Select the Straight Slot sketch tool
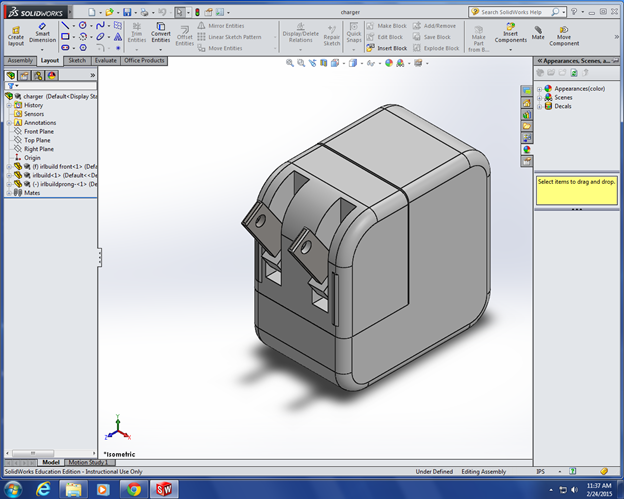Image resolution: width=624 pixels, height=499 pixels. (65, 48)
